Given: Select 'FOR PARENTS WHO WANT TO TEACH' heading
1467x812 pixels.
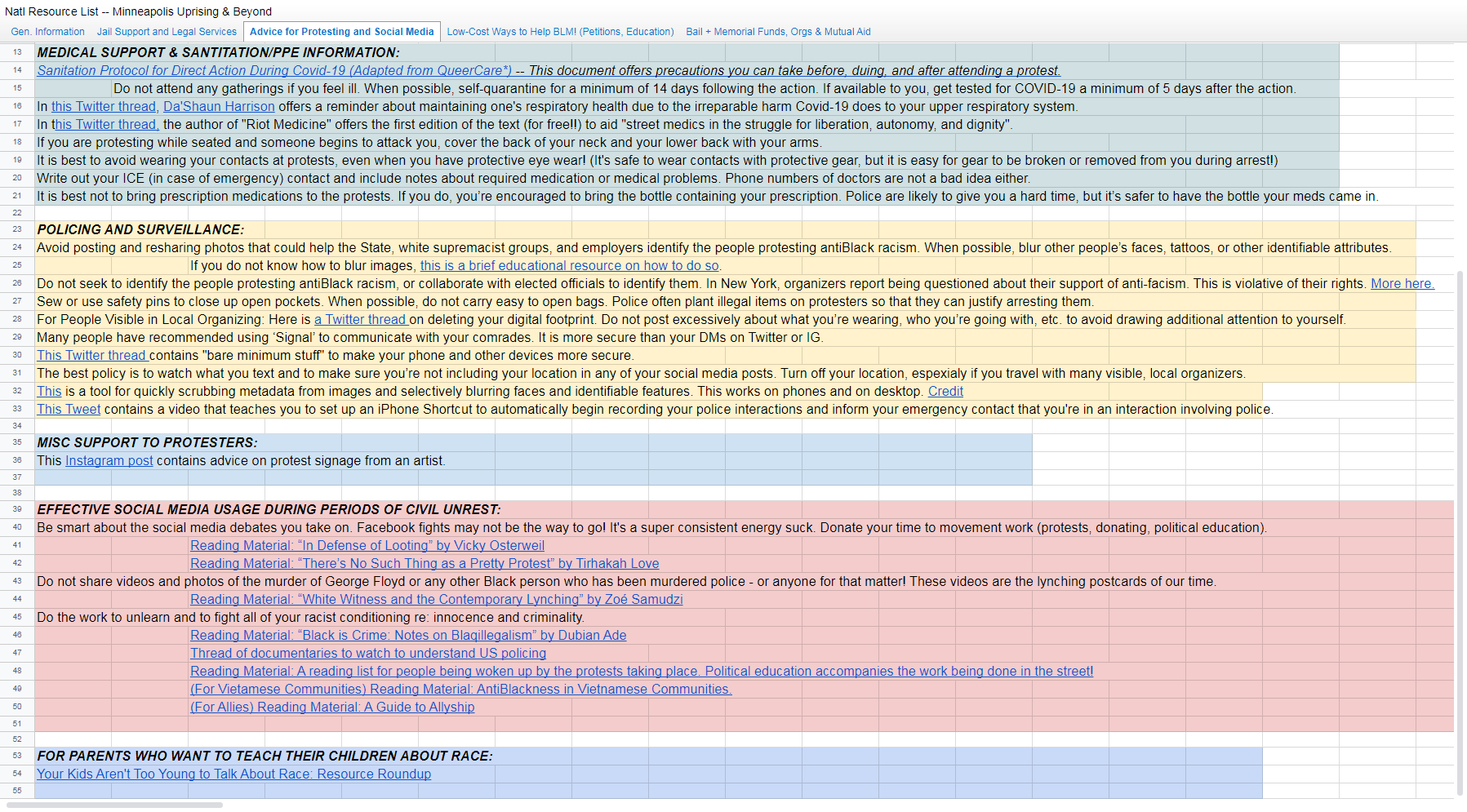Looking at the screenshot, I should click(x=265, y=757).
